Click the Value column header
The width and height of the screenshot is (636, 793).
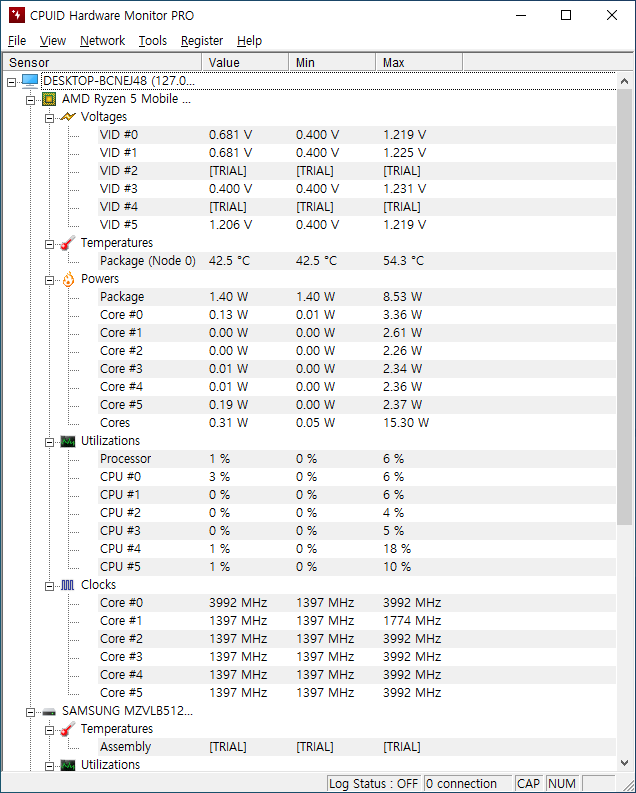coord(245,62)
